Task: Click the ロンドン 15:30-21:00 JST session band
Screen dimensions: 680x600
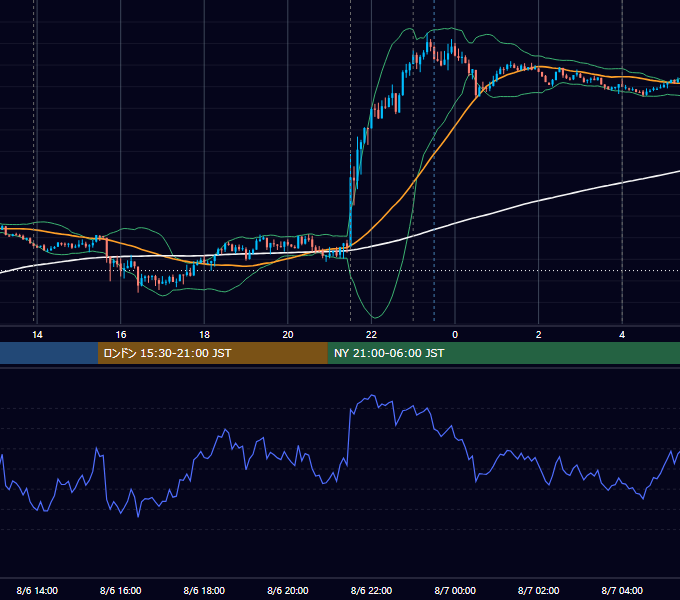Action: tap(212, 353)
